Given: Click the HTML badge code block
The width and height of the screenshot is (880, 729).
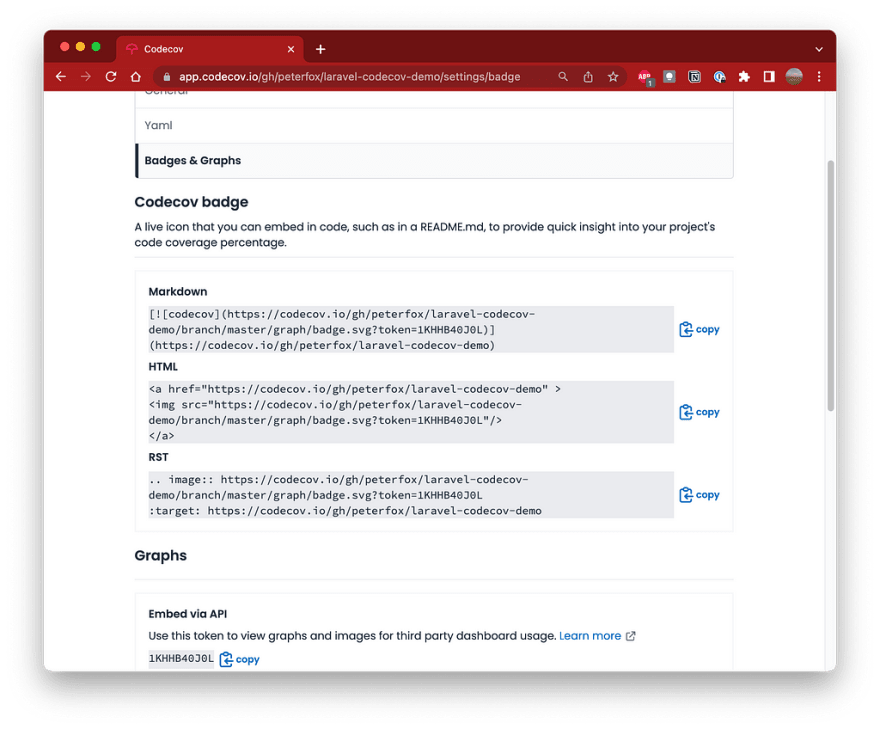Looking at the screenshot, I should 411,412.
